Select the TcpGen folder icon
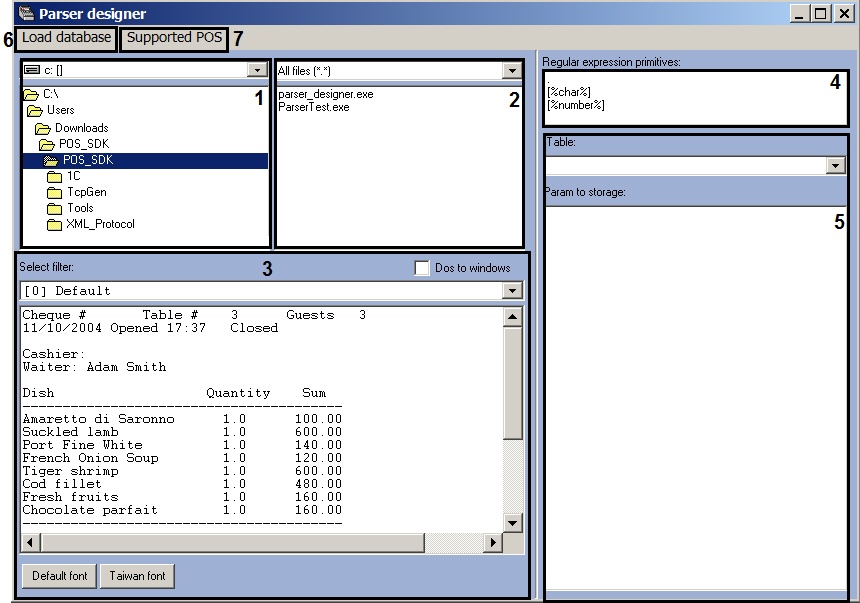 55,192
